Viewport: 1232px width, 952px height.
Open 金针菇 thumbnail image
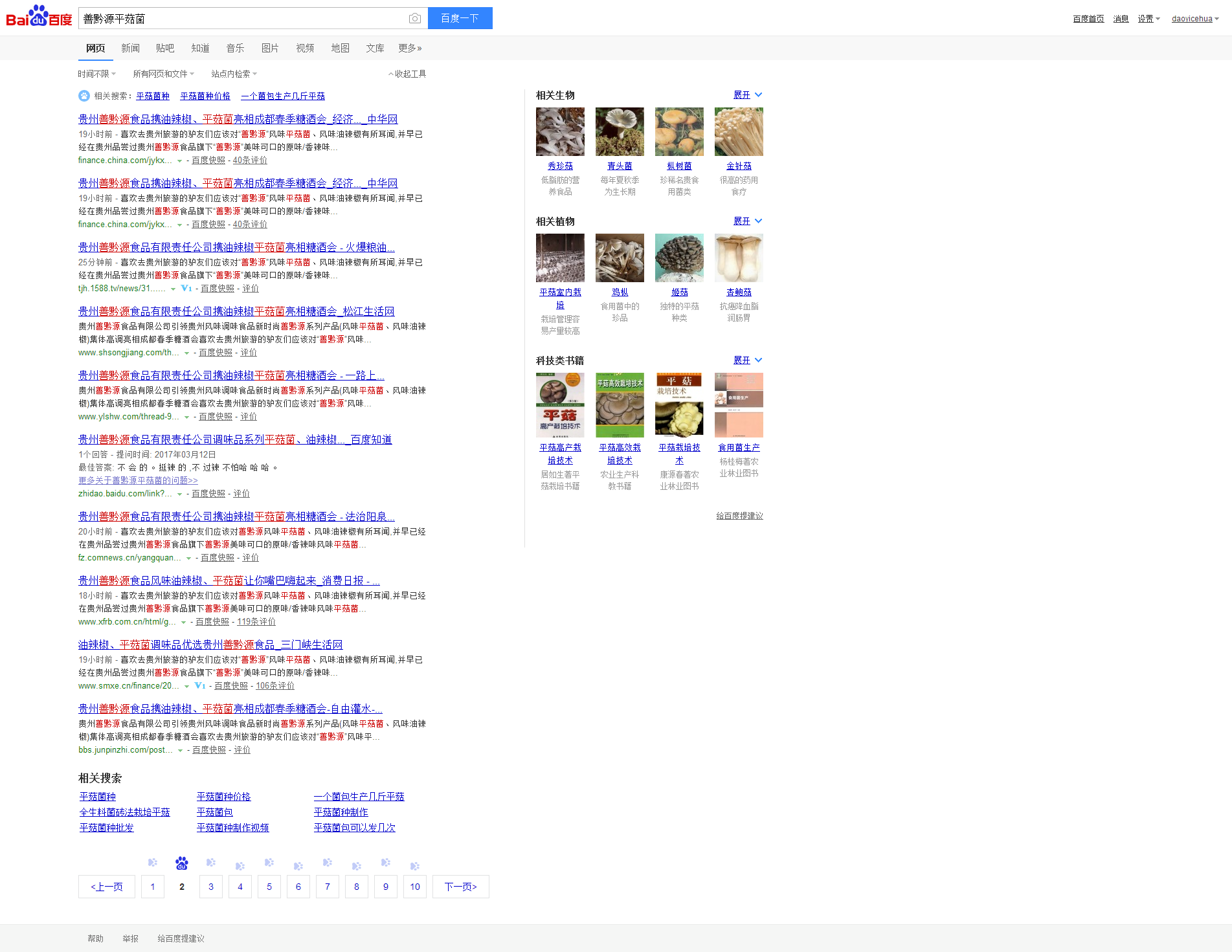click(x=739, y=131)
